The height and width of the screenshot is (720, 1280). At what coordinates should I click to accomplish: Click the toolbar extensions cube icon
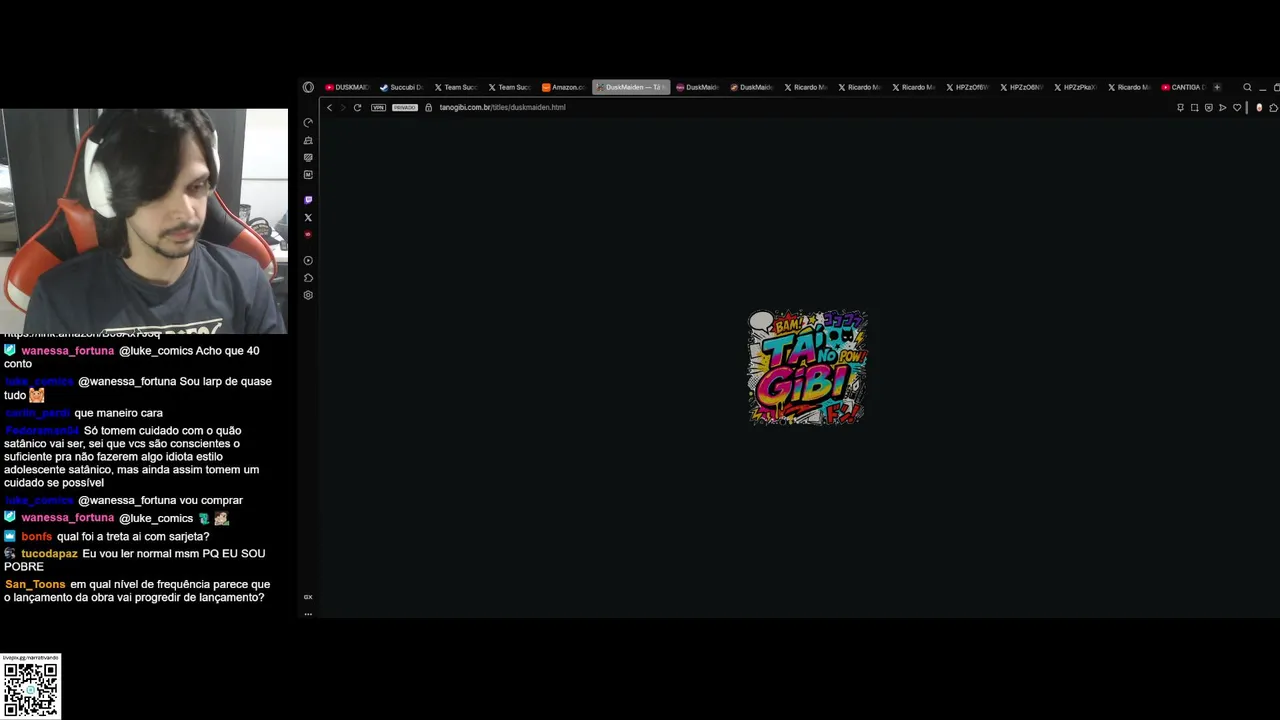tap(1273, 107)
